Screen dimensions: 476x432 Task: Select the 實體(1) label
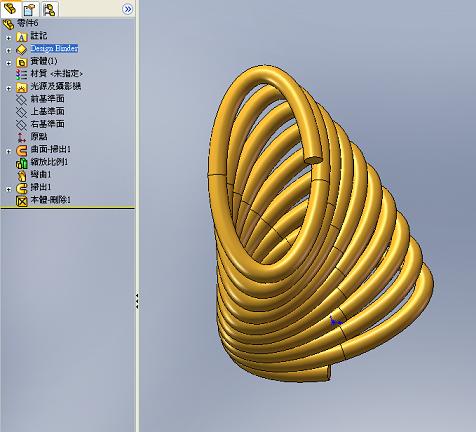click(x=44, y=61)
